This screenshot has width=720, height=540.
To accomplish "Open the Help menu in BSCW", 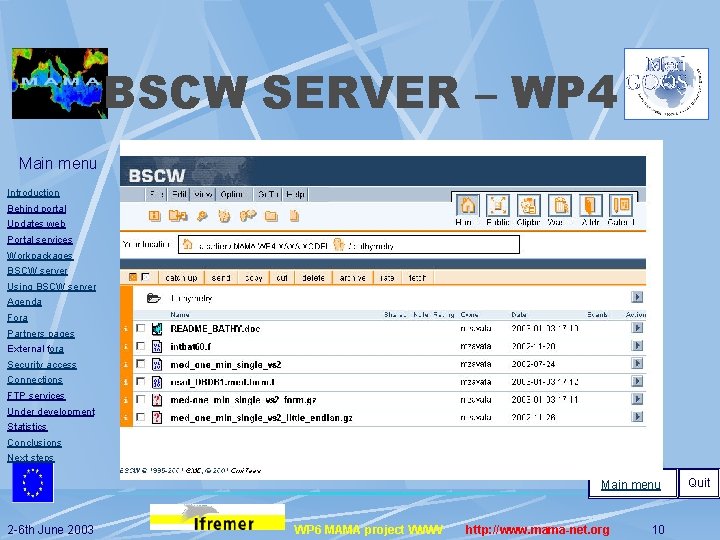I will [x=295, y=194].
